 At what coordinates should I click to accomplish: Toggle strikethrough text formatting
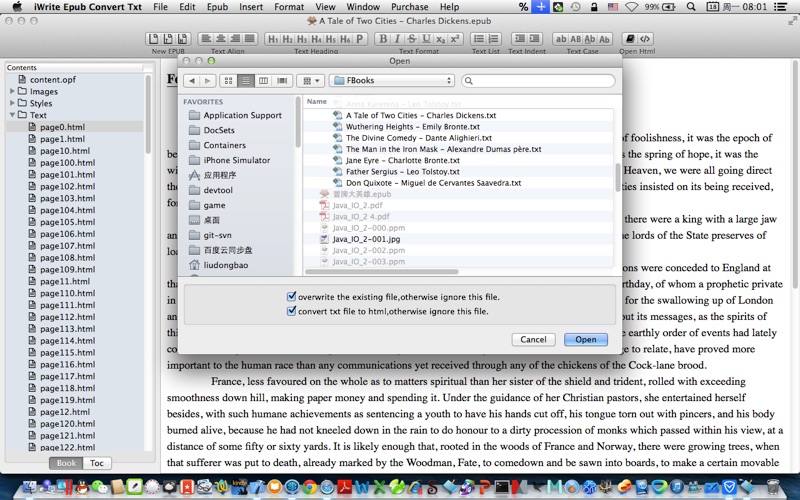[x=412, y=39]
